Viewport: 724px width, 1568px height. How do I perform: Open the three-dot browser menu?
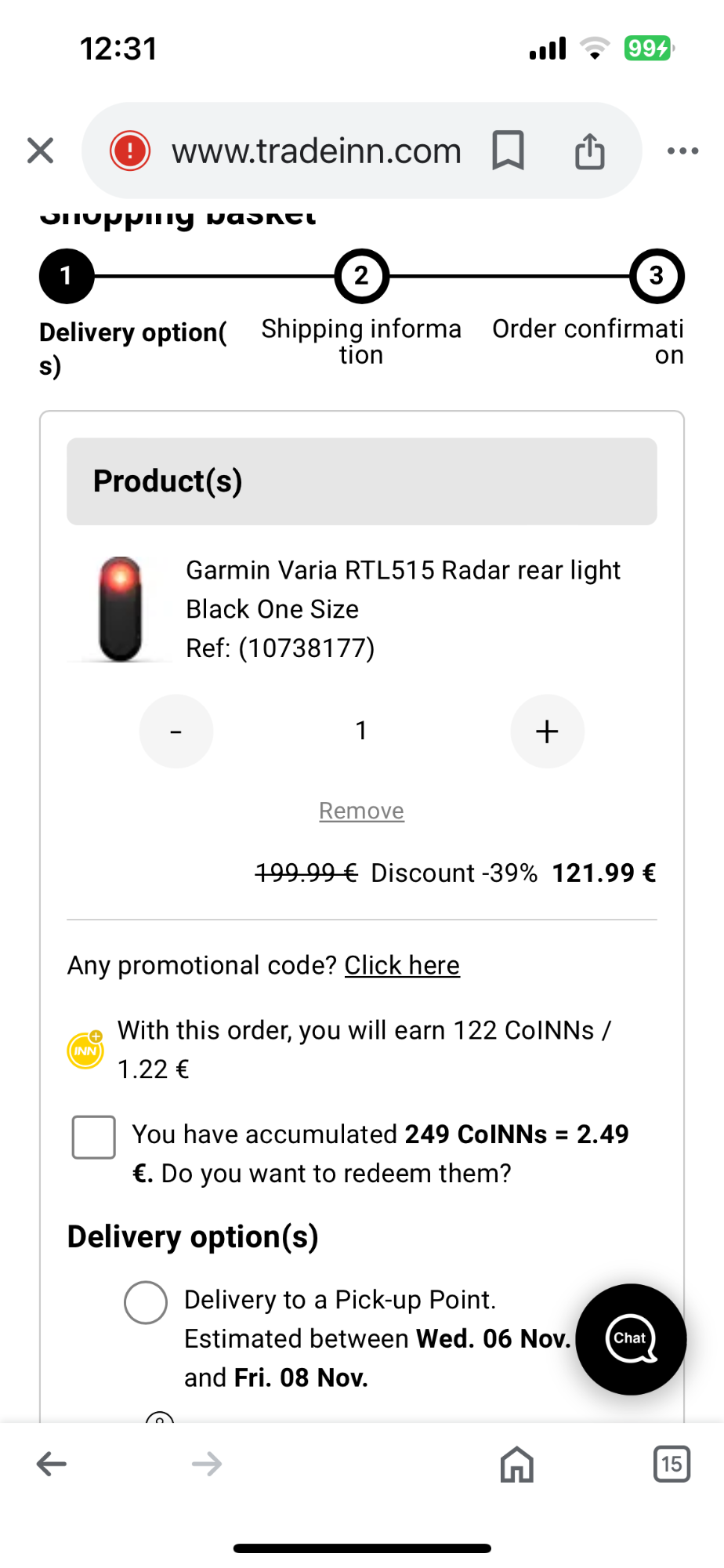682,151
